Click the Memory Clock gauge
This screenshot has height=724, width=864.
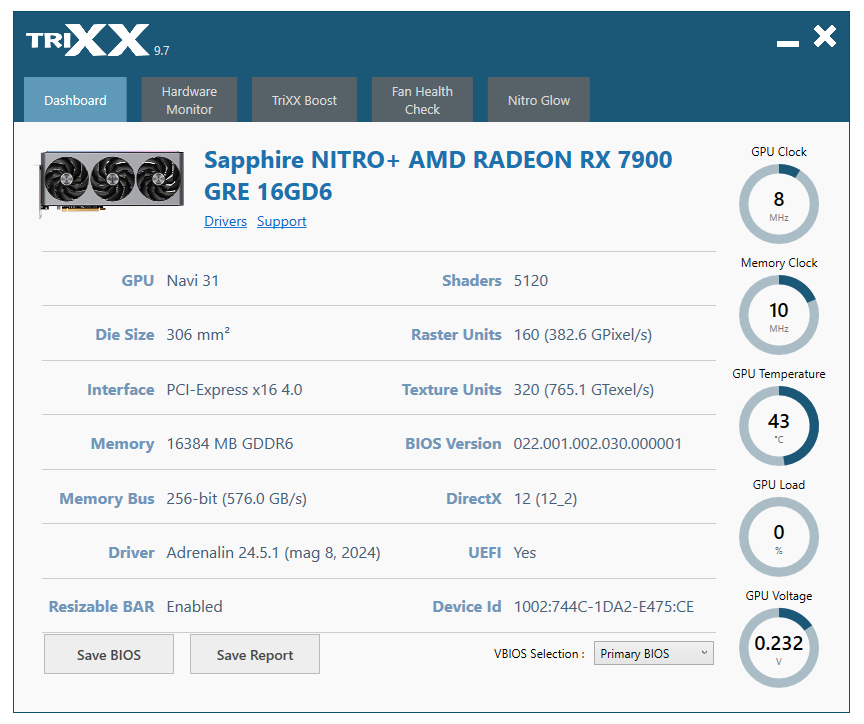[779, 315]
